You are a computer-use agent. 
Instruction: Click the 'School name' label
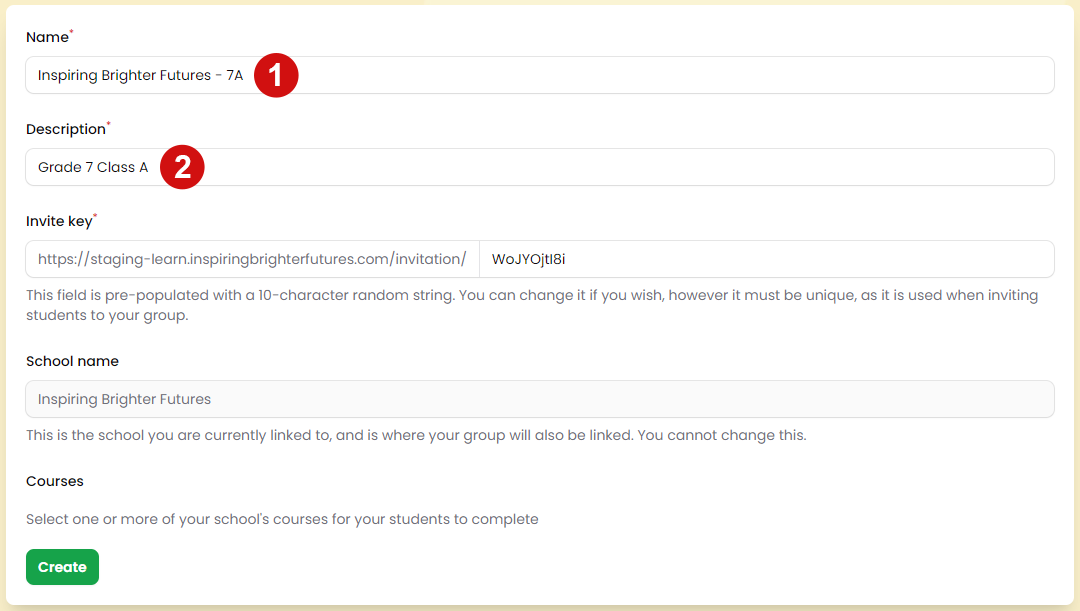[72, 361]
